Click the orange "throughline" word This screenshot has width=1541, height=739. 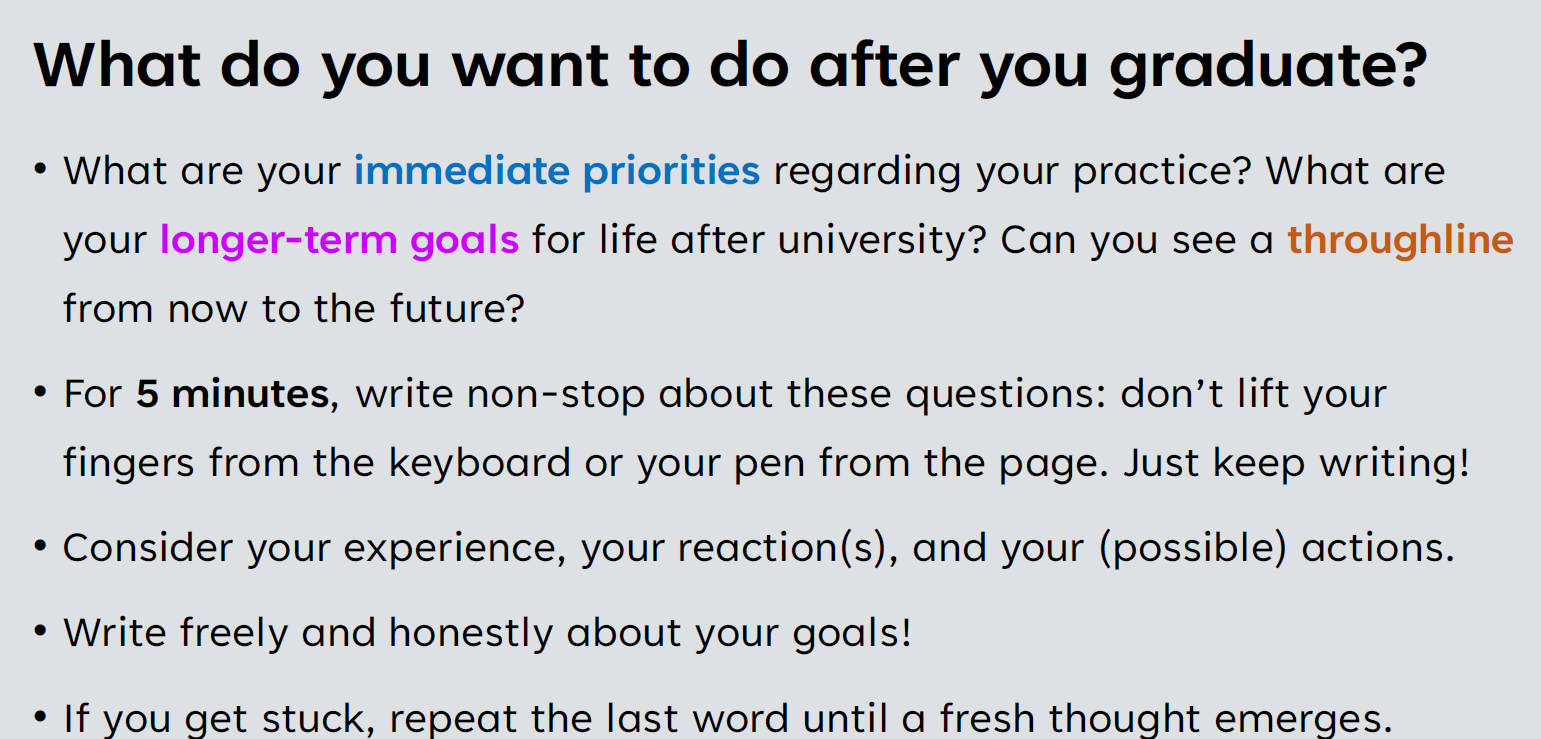(1400, 240)
